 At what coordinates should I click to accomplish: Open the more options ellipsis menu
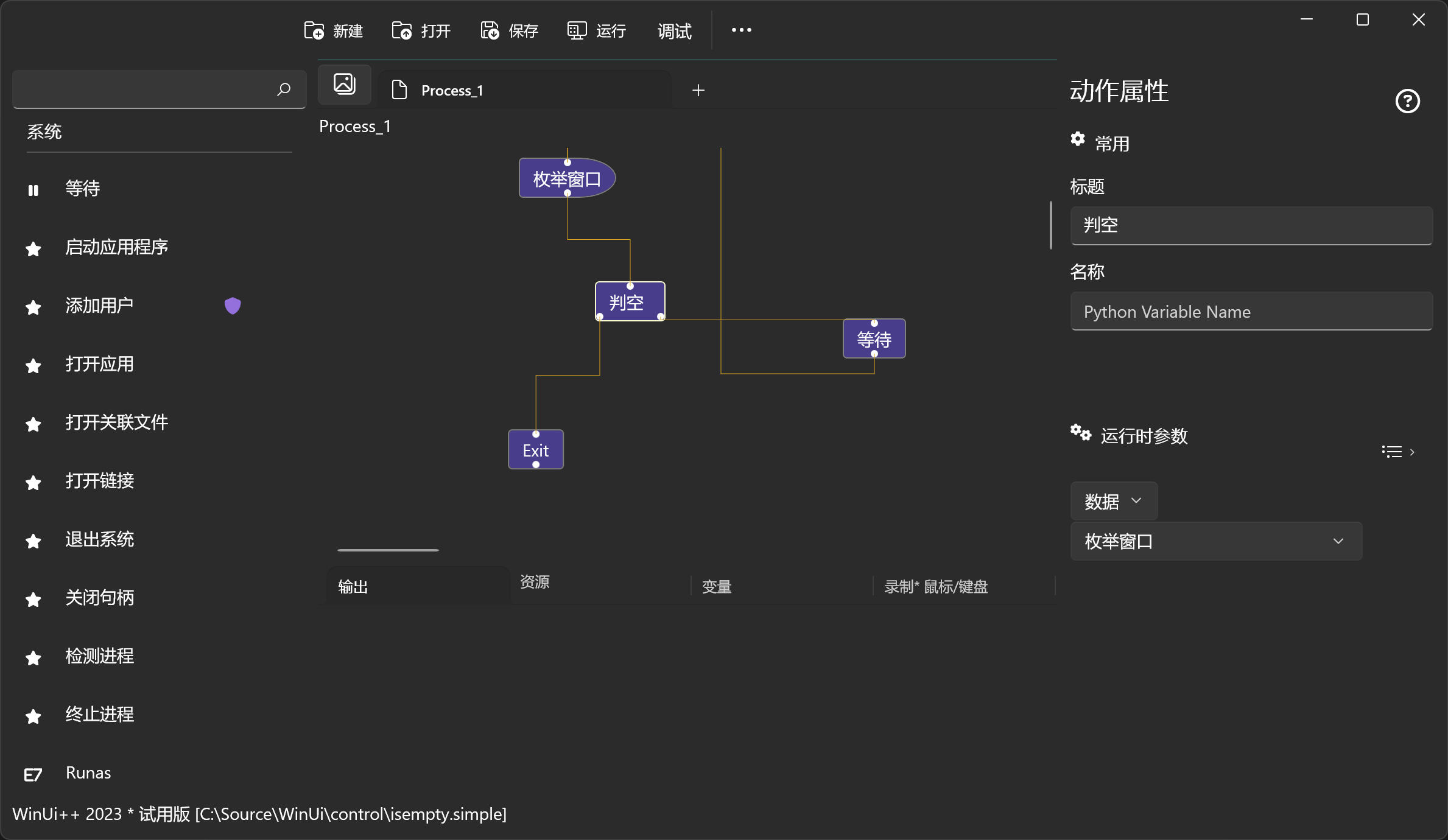[741, 30]
